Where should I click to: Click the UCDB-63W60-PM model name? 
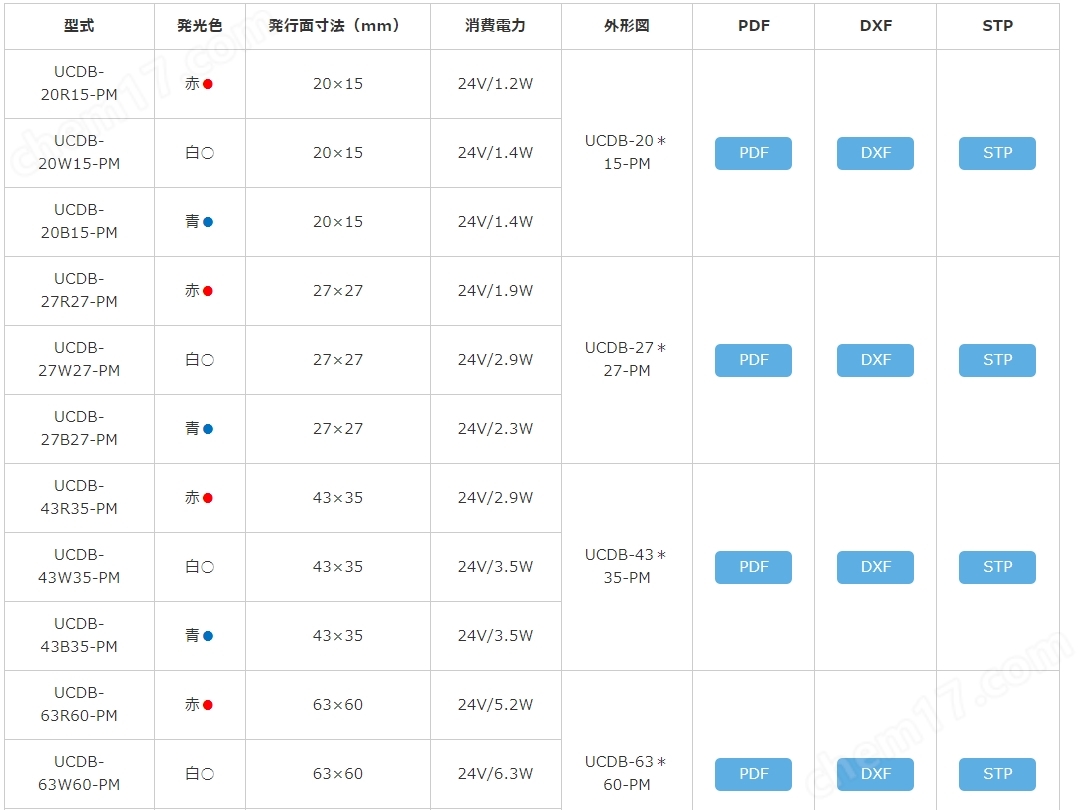(x=79, y=773)
